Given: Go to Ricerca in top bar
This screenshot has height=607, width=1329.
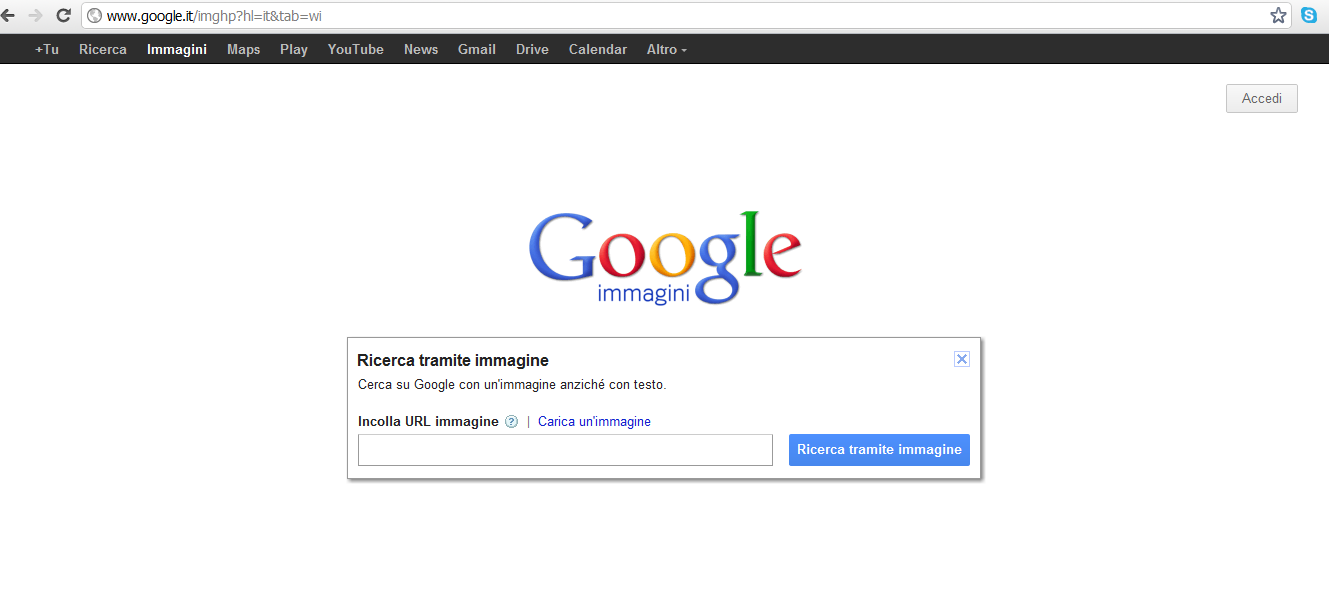Looking at the screenshot, I should [103, 49].
